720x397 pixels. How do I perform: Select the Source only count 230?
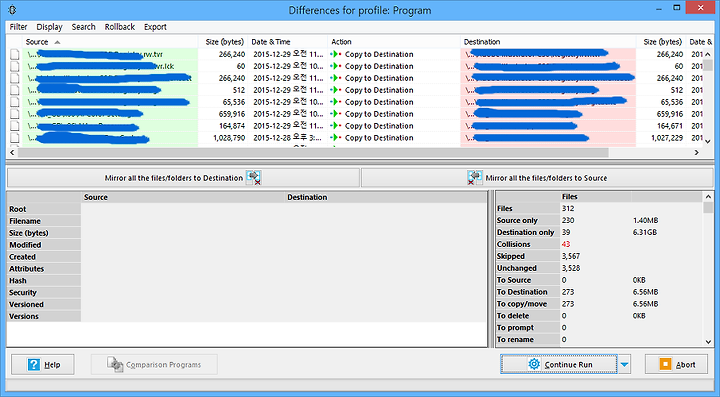568,220
